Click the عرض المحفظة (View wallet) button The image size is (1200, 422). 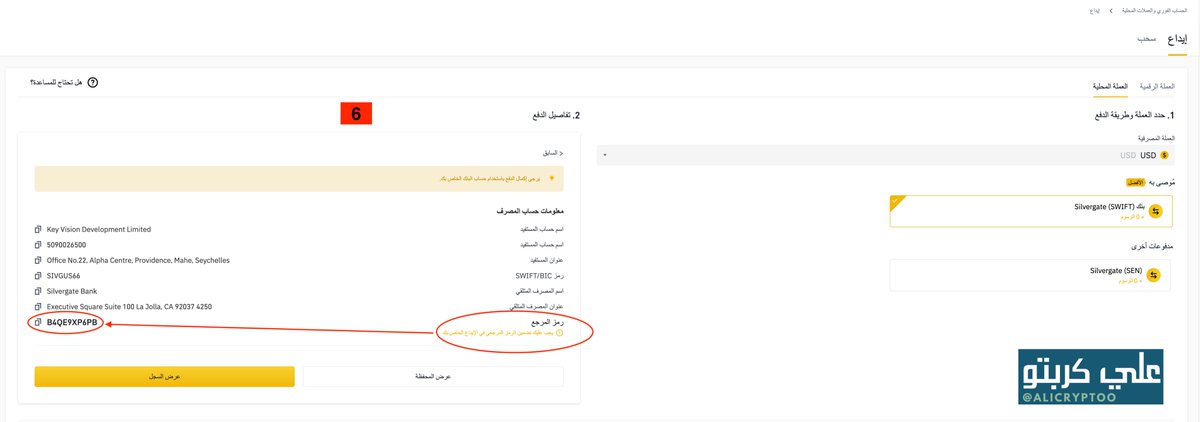[434, 376]
